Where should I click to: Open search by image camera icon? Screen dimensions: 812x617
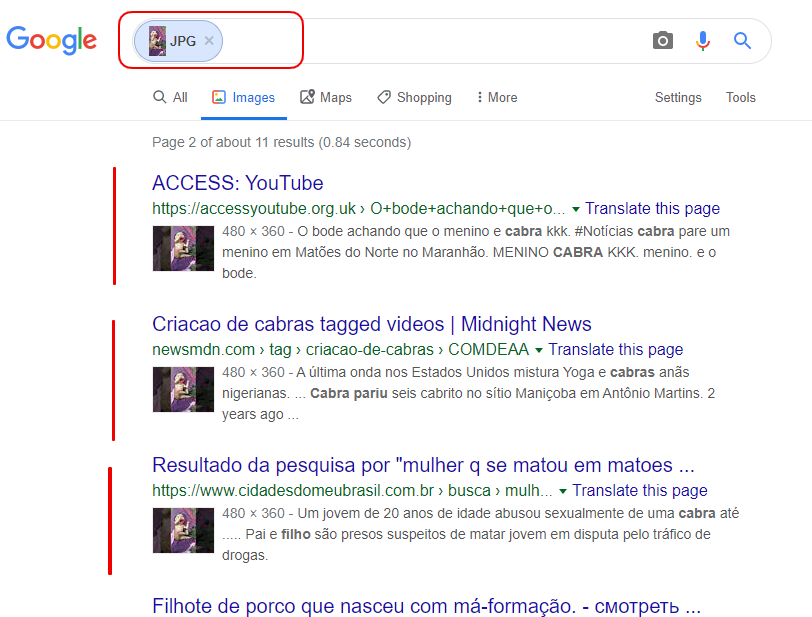click(x=662, y=40)
